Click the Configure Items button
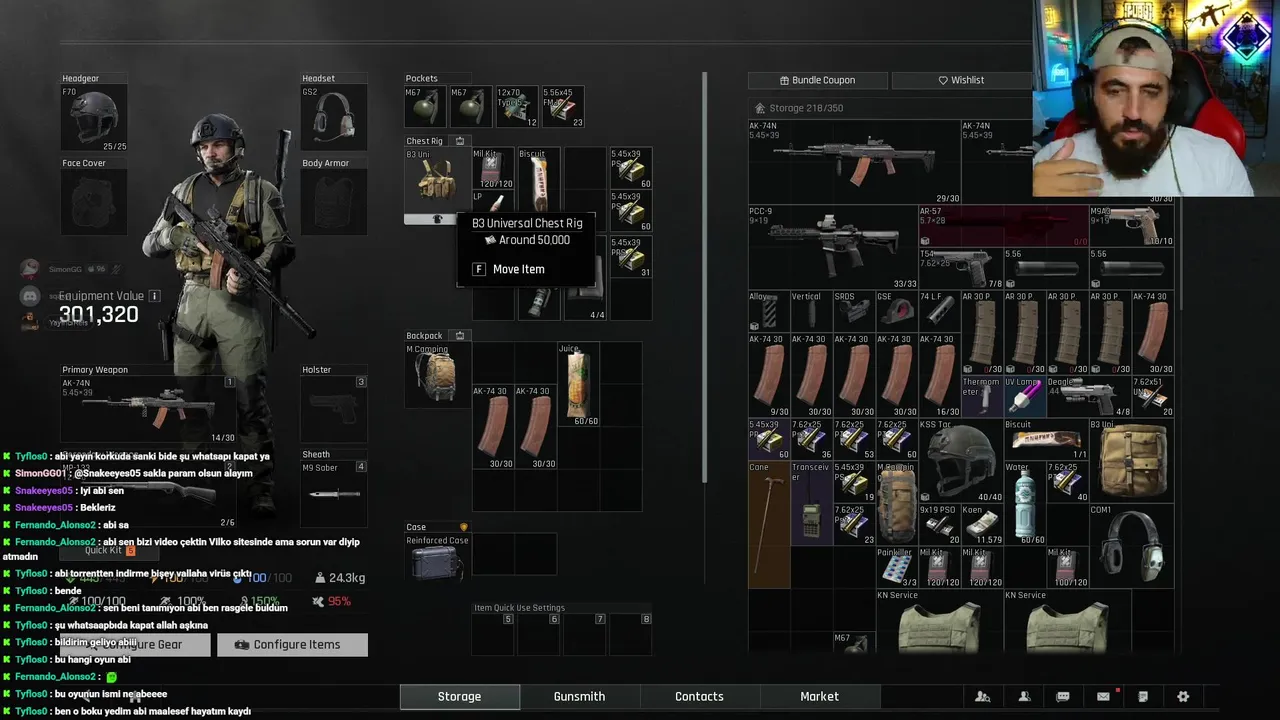This screenshot has height=720, width=1280. click(x=292, y=645)
